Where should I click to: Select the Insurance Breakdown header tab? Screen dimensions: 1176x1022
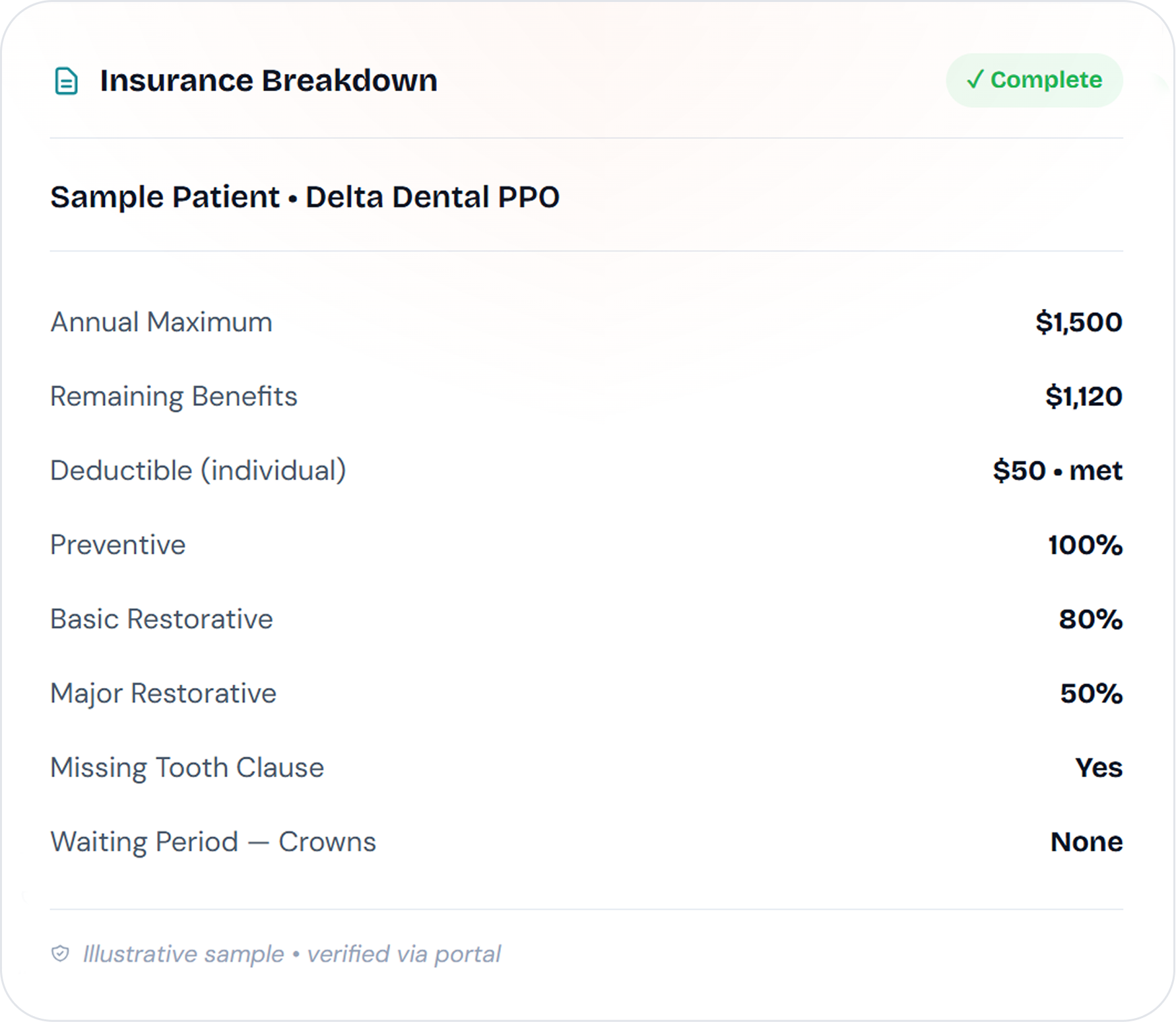[x=268, y=81]
